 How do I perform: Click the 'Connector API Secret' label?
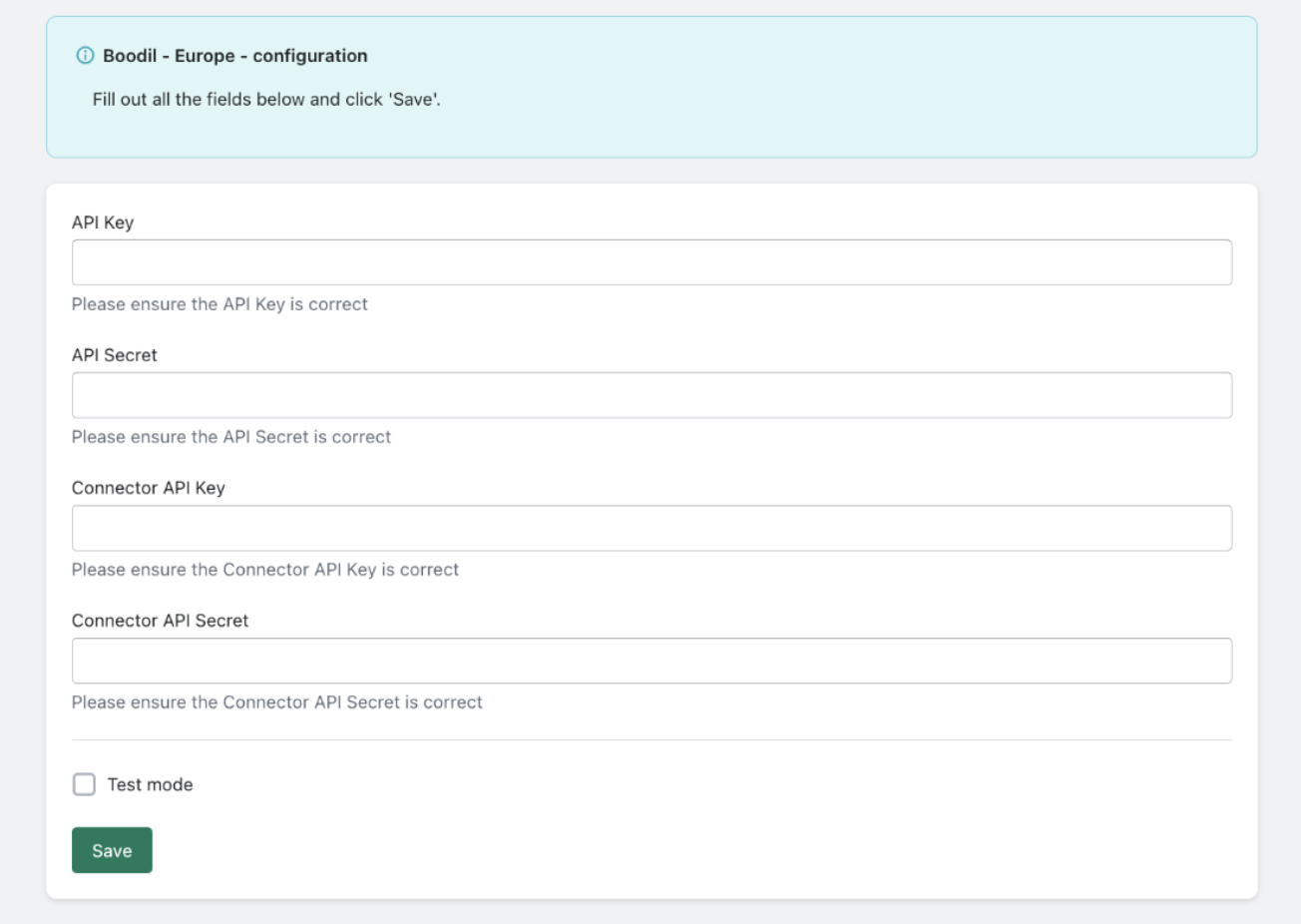pyautogui.click(x=161, y=621)
